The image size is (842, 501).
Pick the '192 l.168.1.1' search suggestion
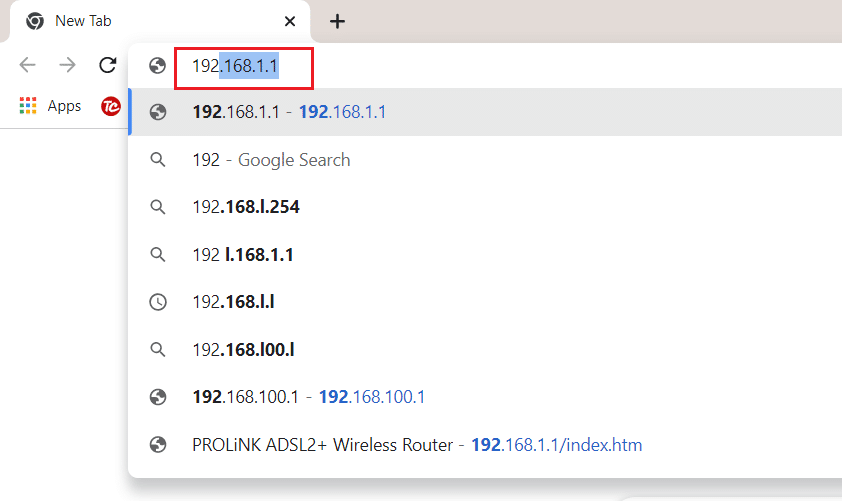coord(243,255)
